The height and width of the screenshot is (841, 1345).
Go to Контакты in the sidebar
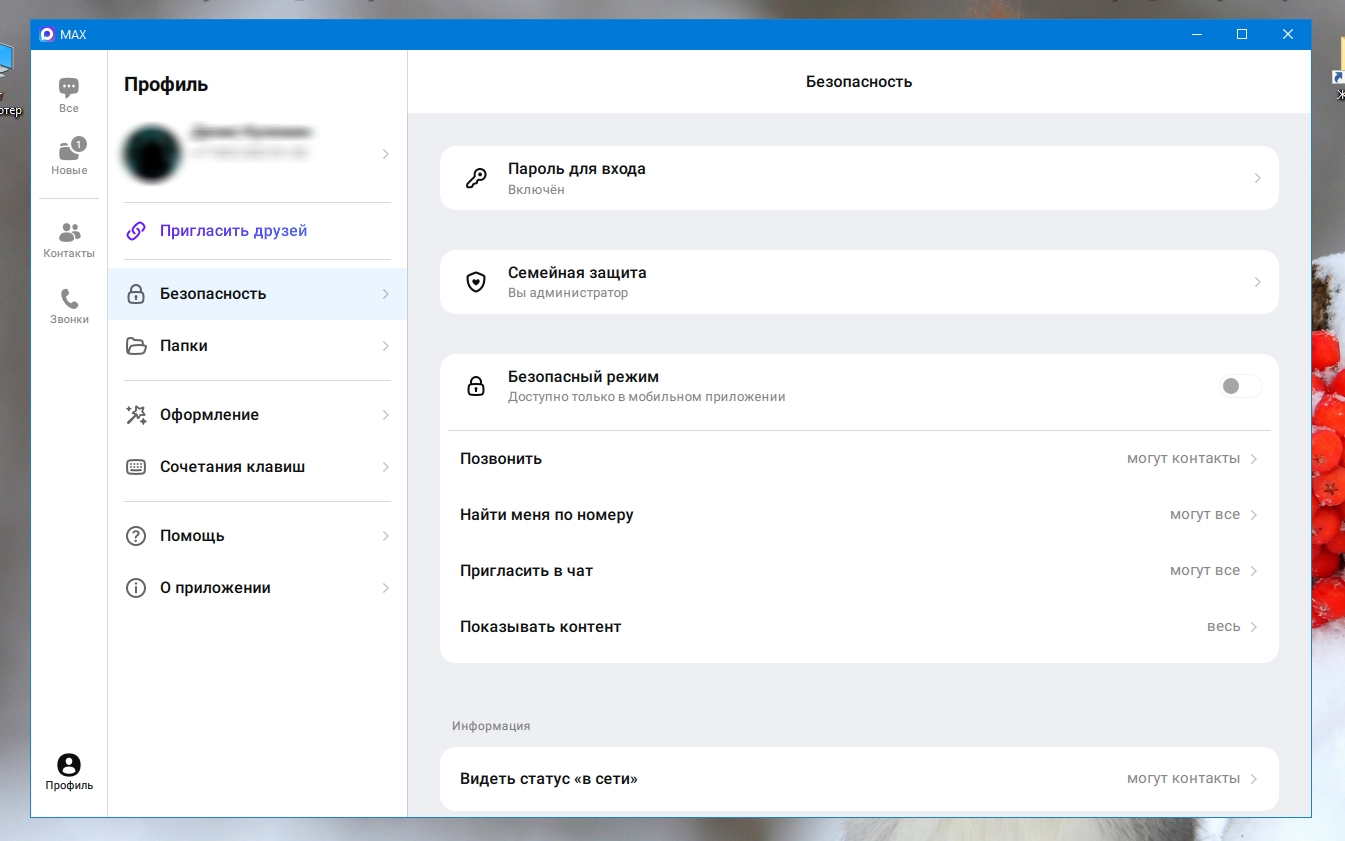coord(69,240)
